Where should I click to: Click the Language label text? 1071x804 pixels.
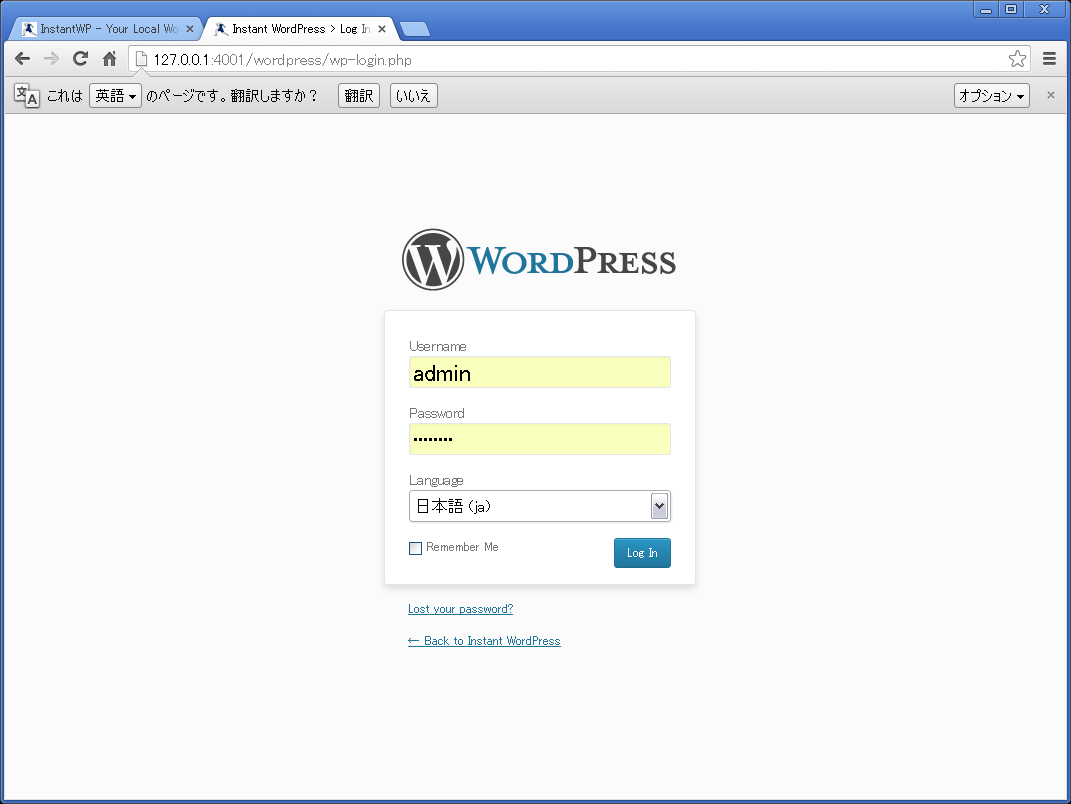(x=436, y=480)
